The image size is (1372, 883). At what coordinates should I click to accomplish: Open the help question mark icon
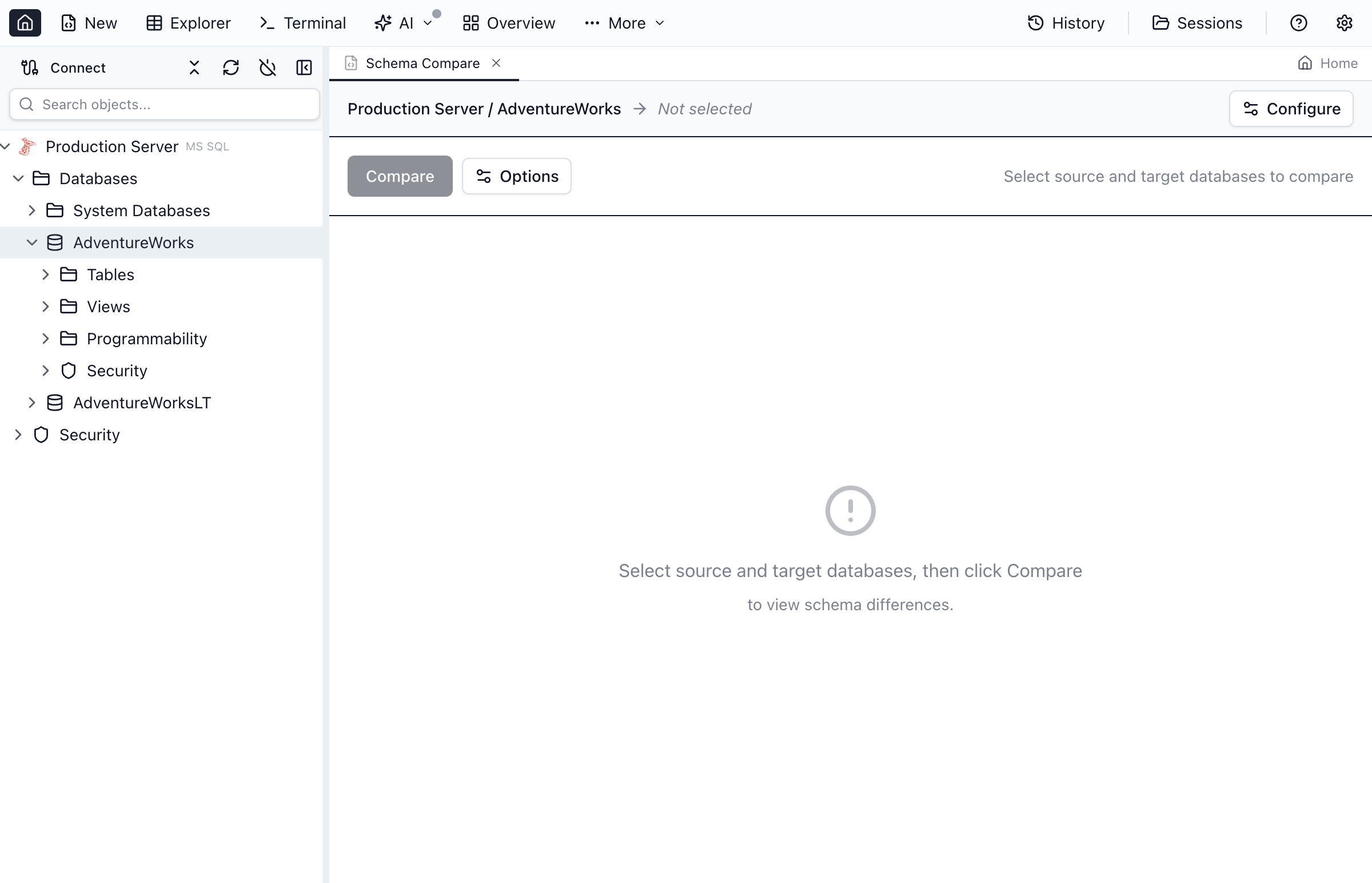1298,23
